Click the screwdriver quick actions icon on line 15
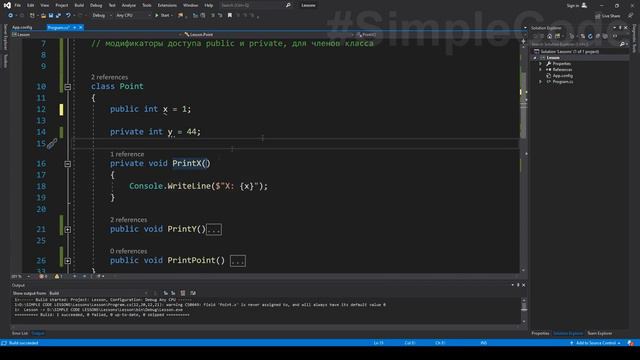Viewport: 640px width, 360px height. [52, 144]
